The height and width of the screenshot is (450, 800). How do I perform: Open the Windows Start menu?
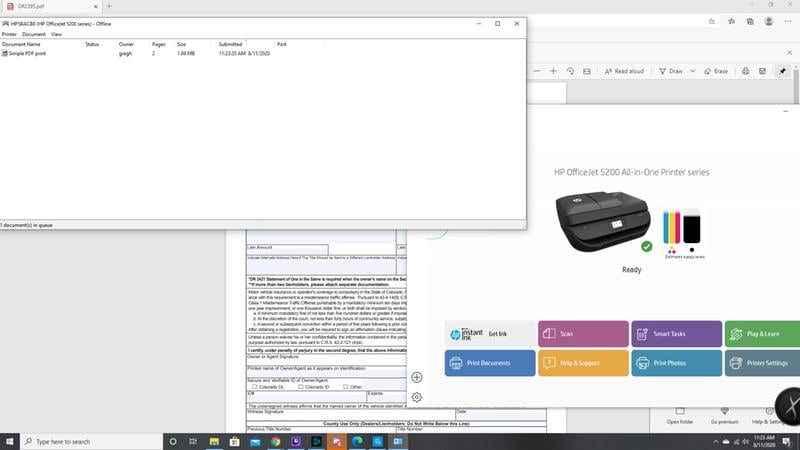click(x=9, y=441)
